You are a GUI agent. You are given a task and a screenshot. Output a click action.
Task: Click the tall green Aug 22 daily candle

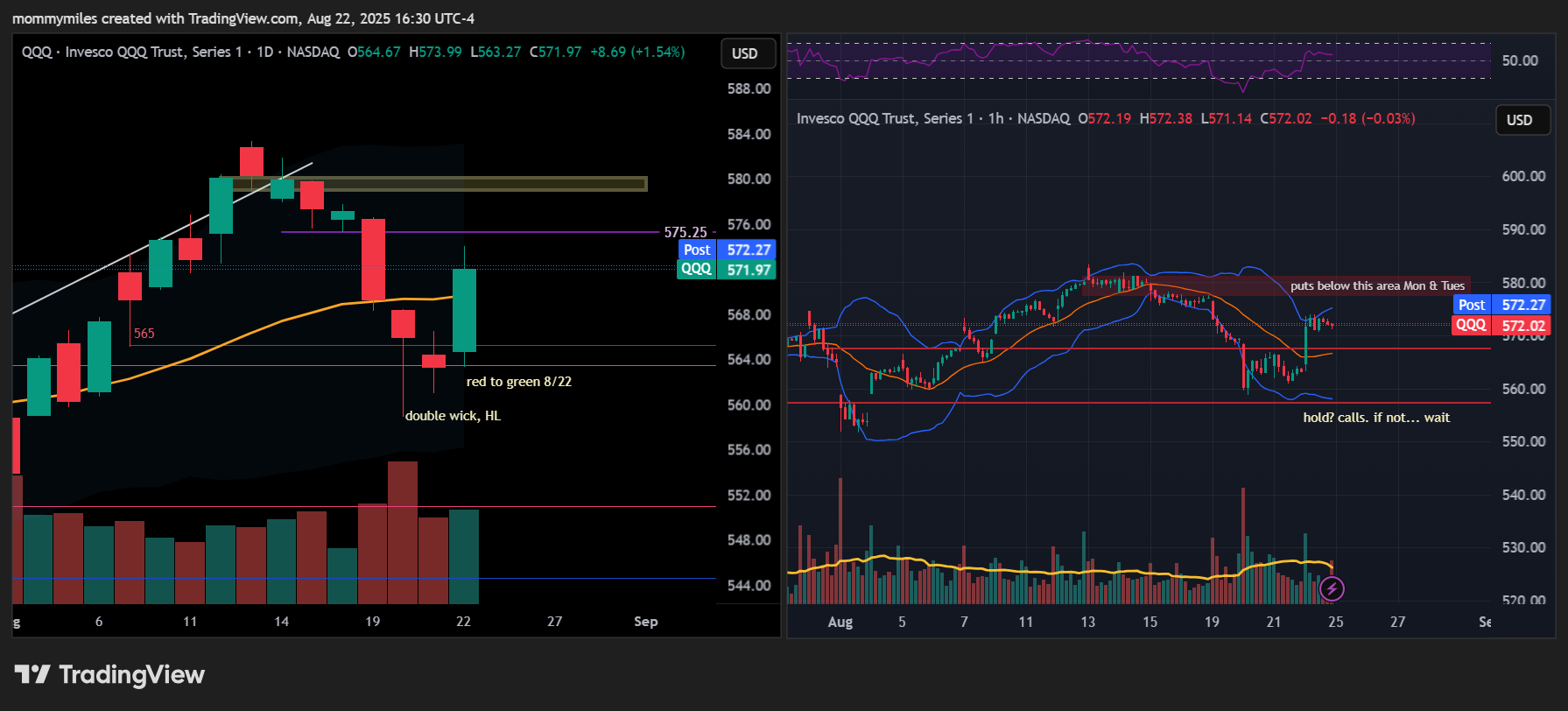click(x=464, y=310)
